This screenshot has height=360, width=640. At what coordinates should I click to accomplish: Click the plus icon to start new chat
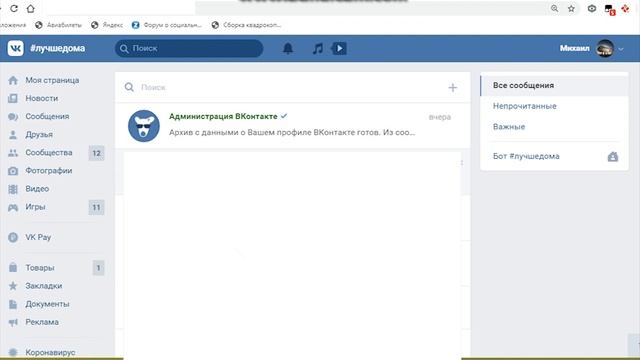[x=453, y=87]
